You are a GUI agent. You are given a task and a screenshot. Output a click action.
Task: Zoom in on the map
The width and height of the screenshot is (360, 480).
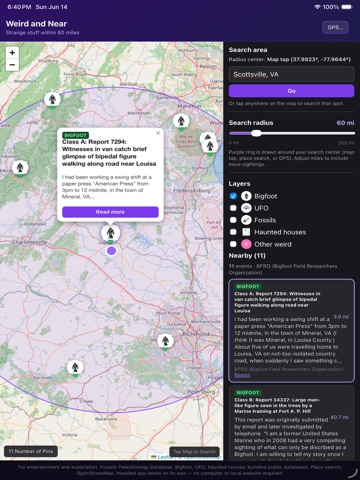12,53
